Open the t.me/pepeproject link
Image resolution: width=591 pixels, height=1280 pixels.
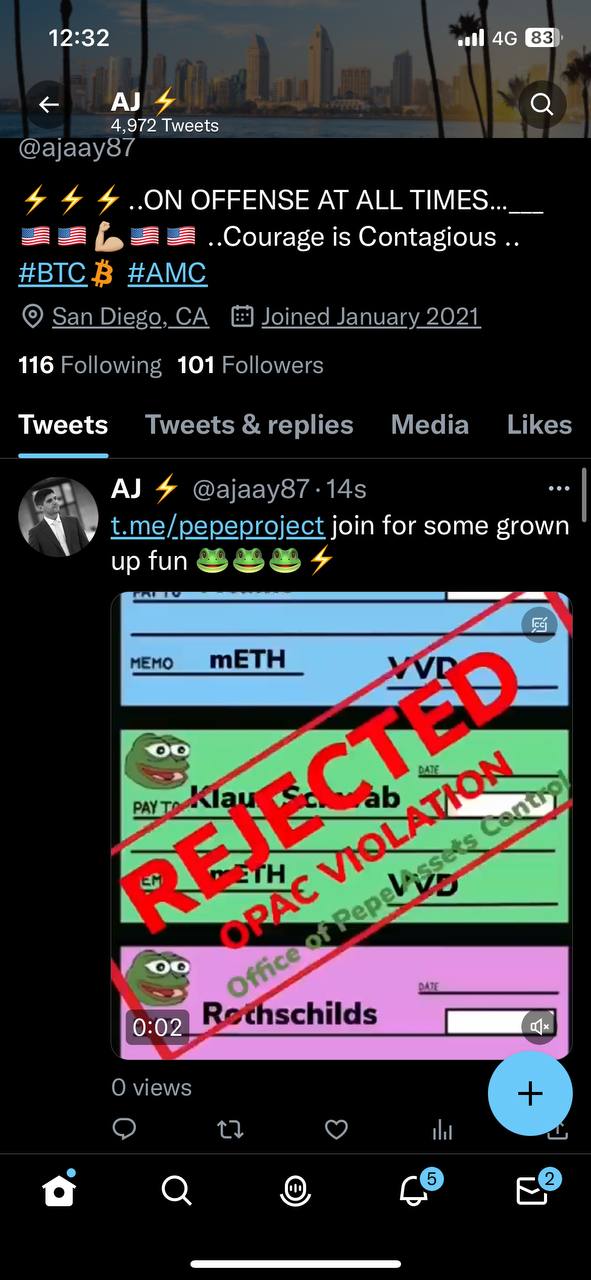pos(218,525)
